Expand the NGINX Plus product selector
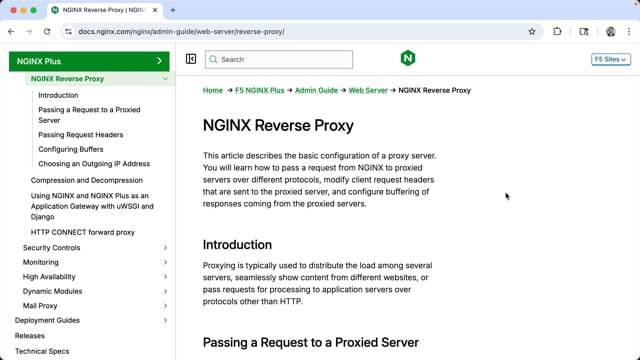 coord(89,61)
